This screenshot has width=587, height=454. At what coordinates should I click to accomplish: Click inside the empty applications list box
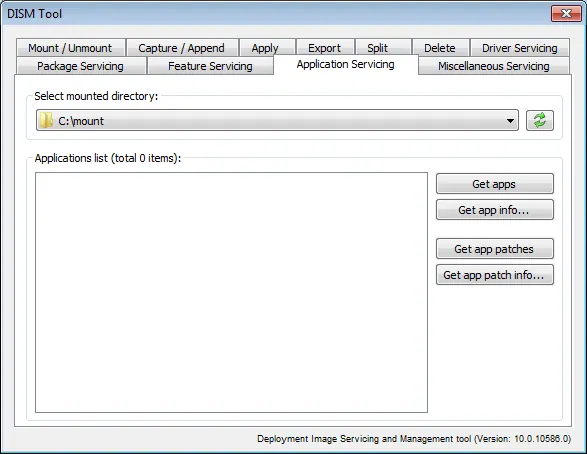(231, 292)
